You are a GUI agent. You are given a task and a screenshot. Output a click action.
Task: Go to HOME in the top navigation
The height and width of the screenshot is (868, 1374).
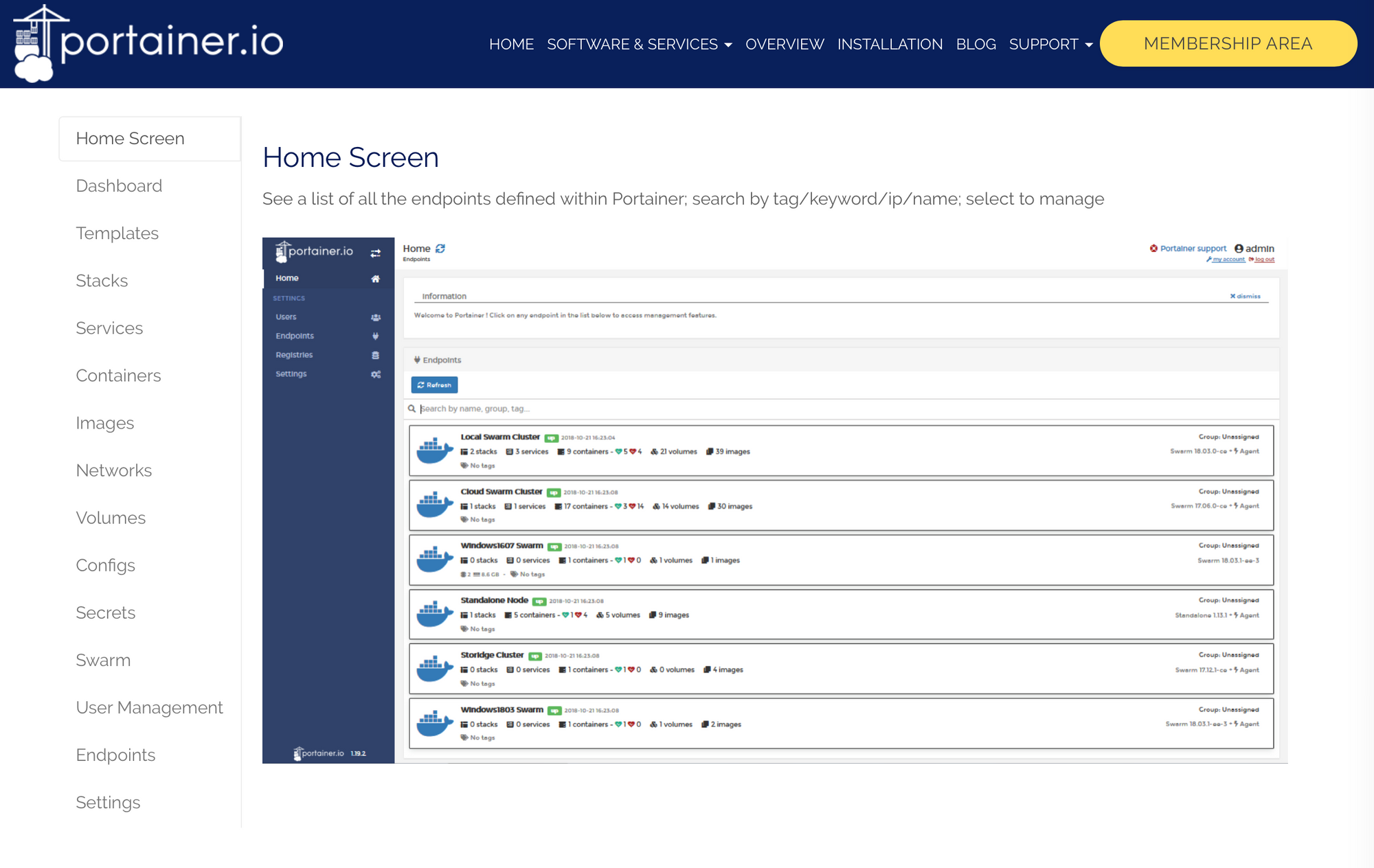pyautogui.click(x=511, y=44)
